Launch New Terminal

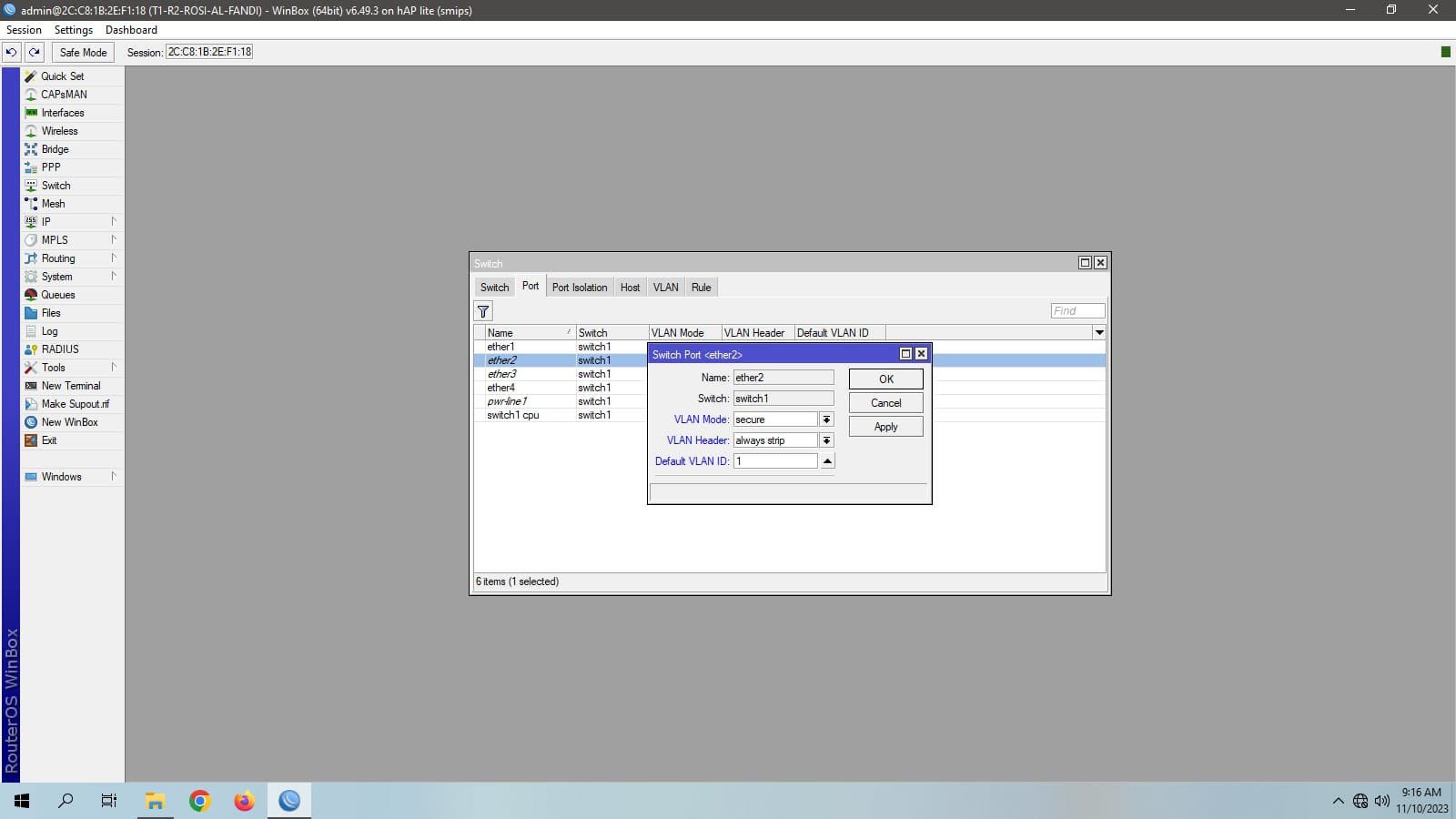click(72, 386)
